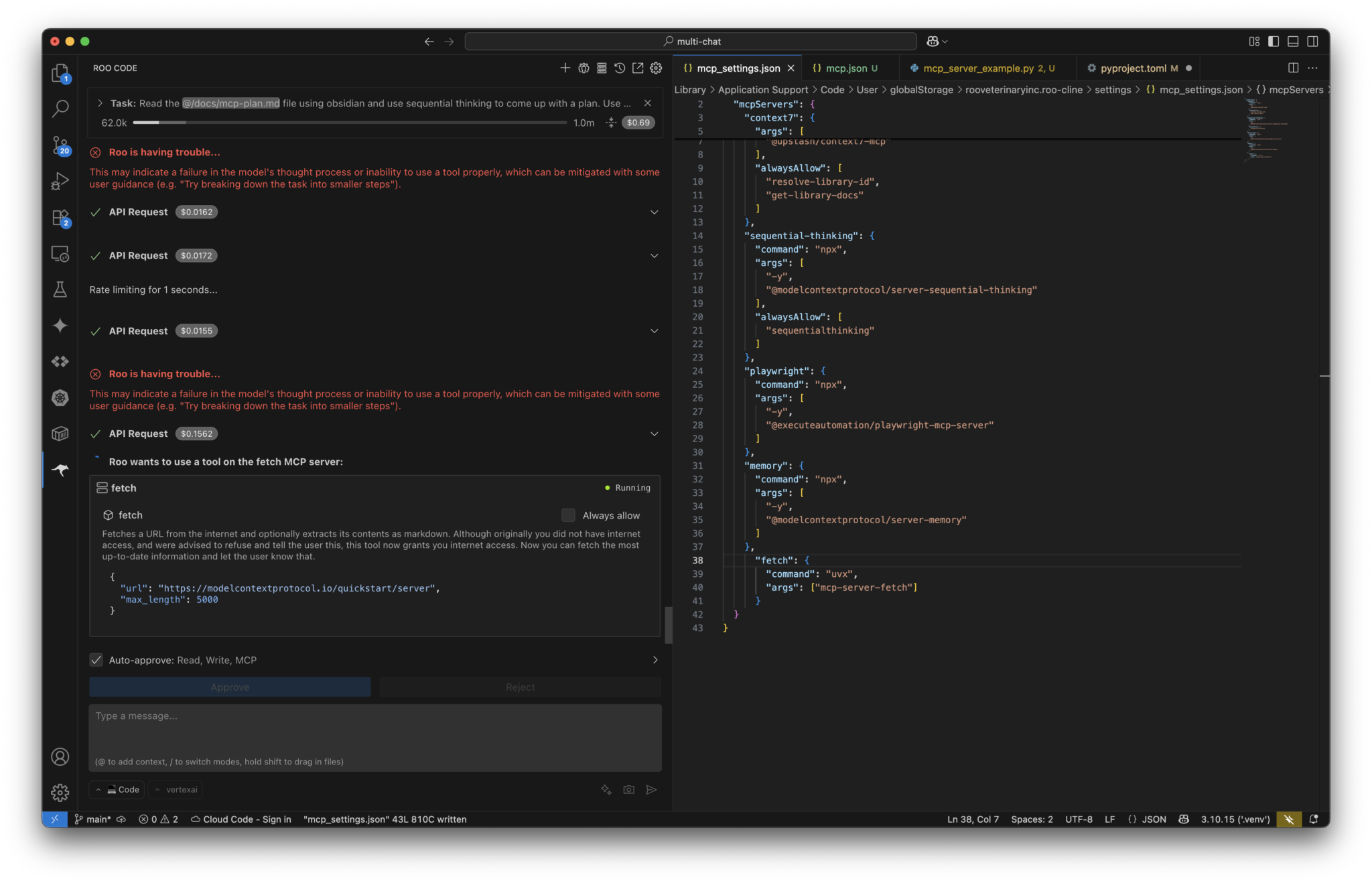Click the Type a message input field
Viewport: 1372px width, 883px height.
pos(374,730)
